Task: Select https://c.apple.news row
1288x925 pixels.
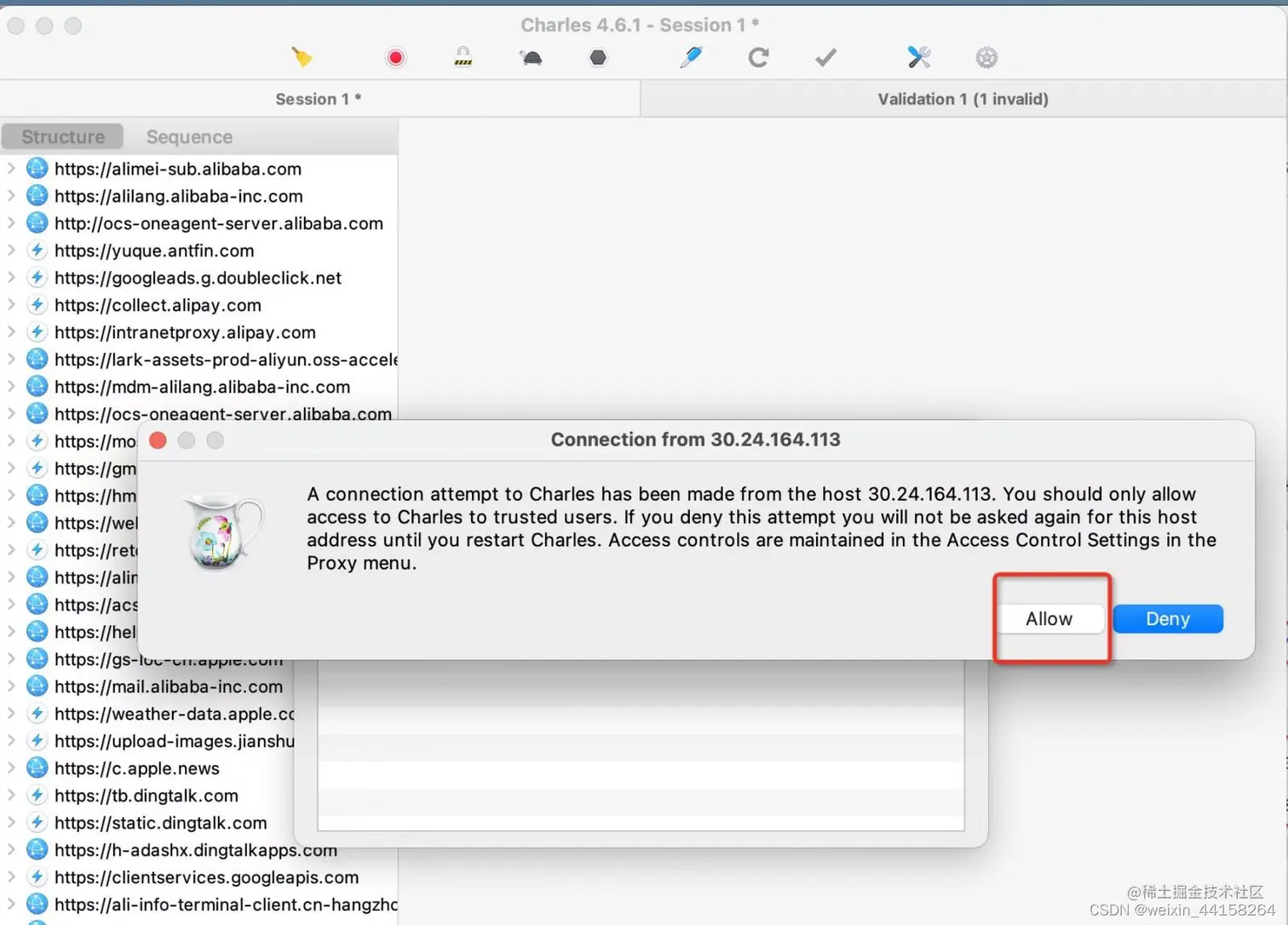Action: point(147,768)
